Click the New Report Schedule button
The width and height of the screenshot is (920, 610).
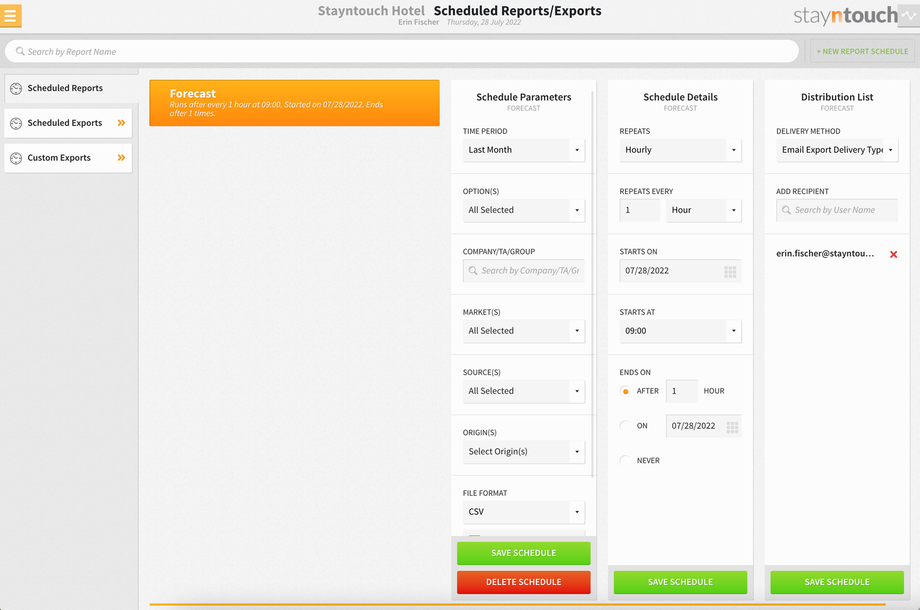862,52
